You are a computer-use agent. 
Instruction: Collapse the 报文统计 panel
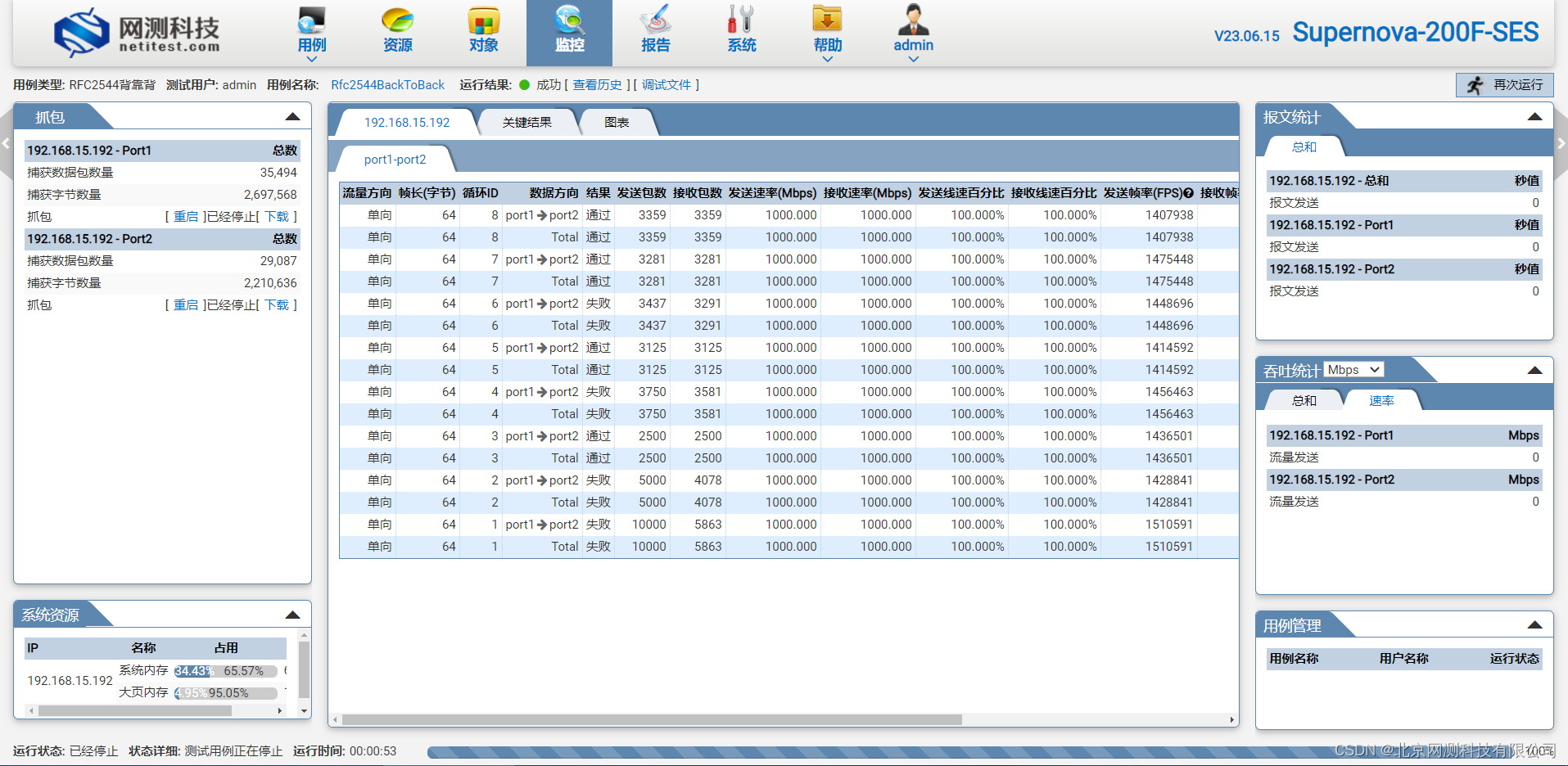coord(1534,117)
